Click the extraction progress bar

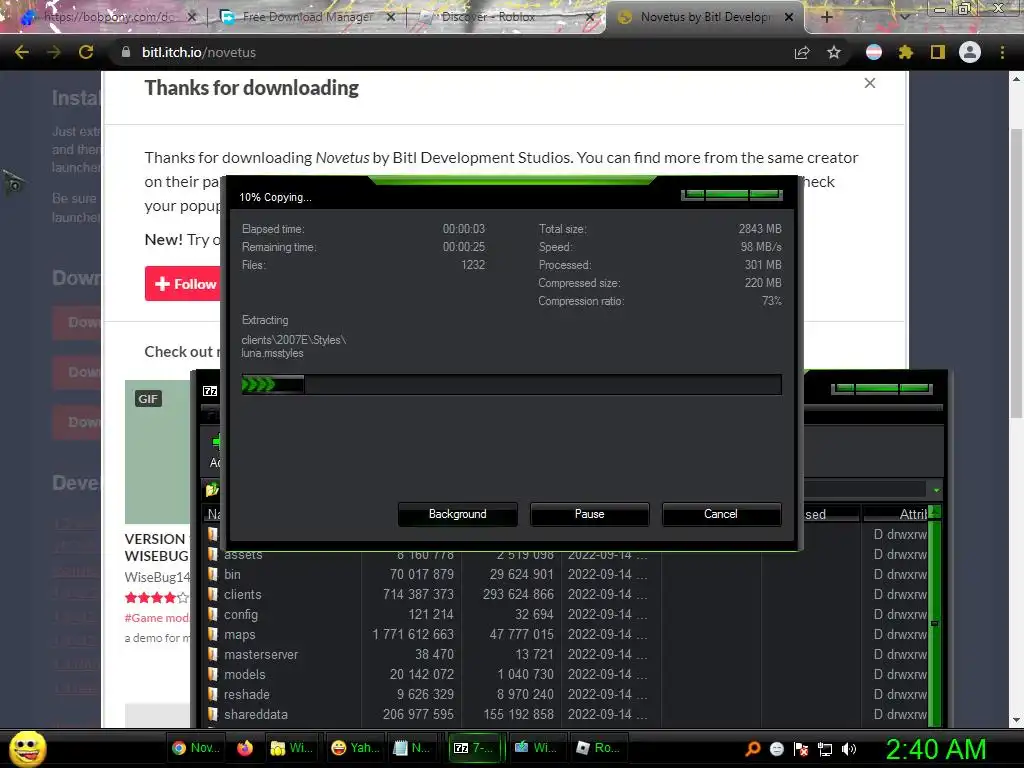[511, 385]
